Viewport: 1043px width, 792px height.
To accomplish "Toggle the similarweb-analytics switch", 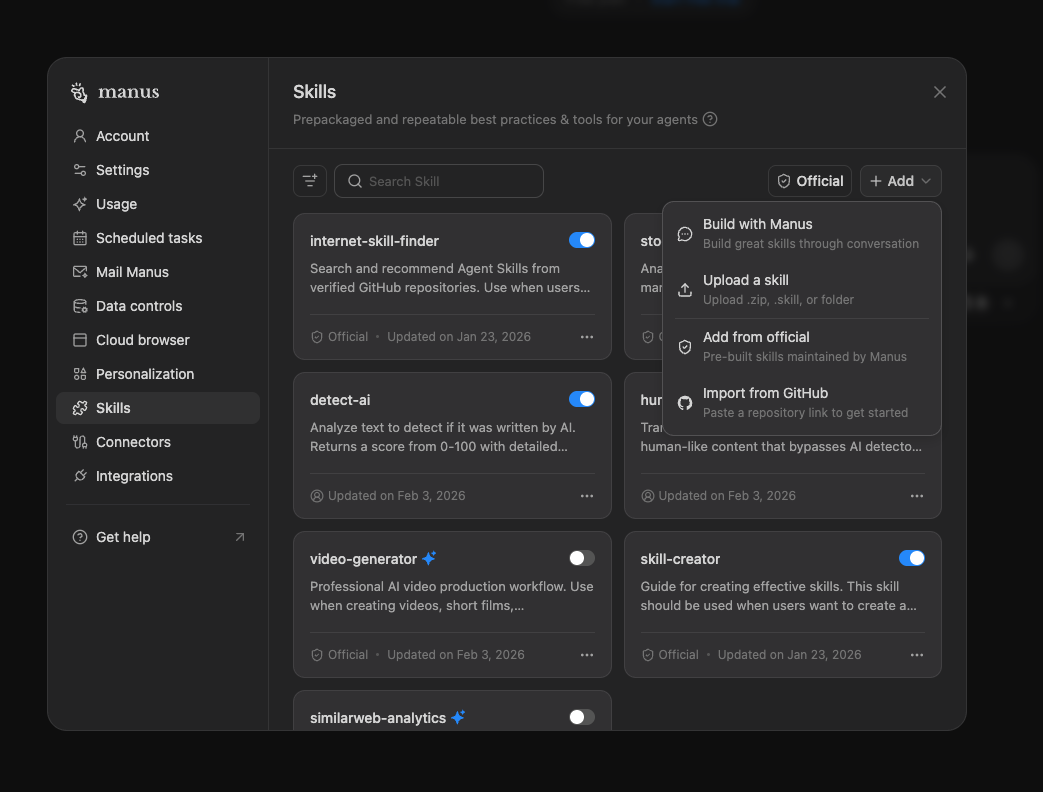I will click(x=582, y=717).
